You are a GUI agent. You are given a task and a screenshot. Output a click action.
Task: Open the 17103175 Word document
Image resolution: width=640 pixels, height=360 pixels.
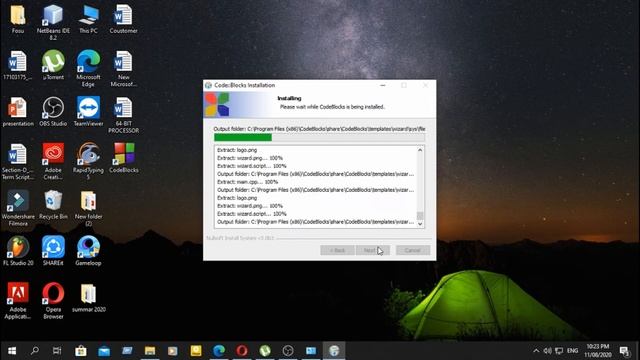coord(17,65)
